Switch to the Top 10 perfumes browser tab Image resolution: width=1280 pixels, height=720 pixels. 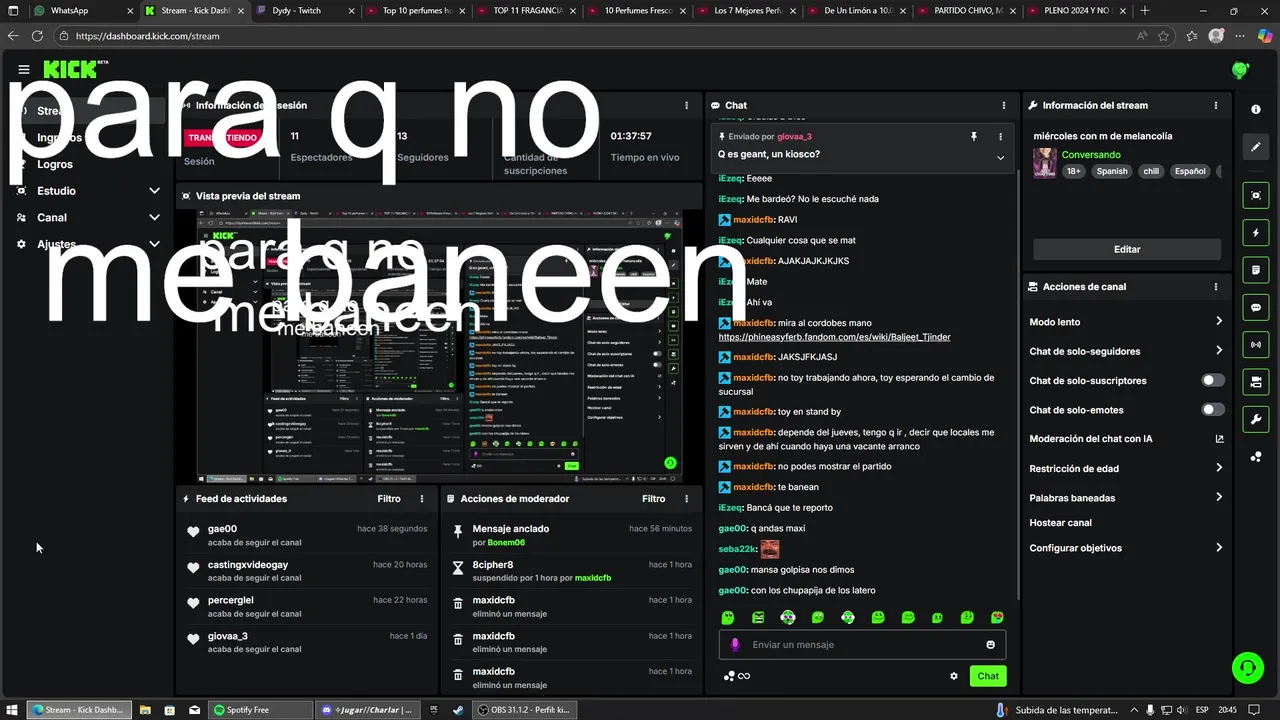413,10
